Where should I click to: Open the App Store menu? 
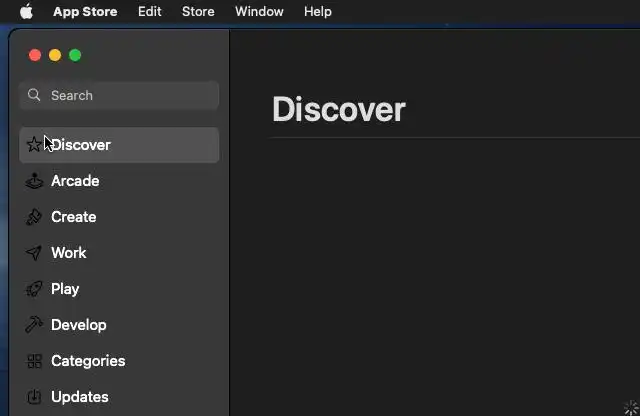[85, 11]
